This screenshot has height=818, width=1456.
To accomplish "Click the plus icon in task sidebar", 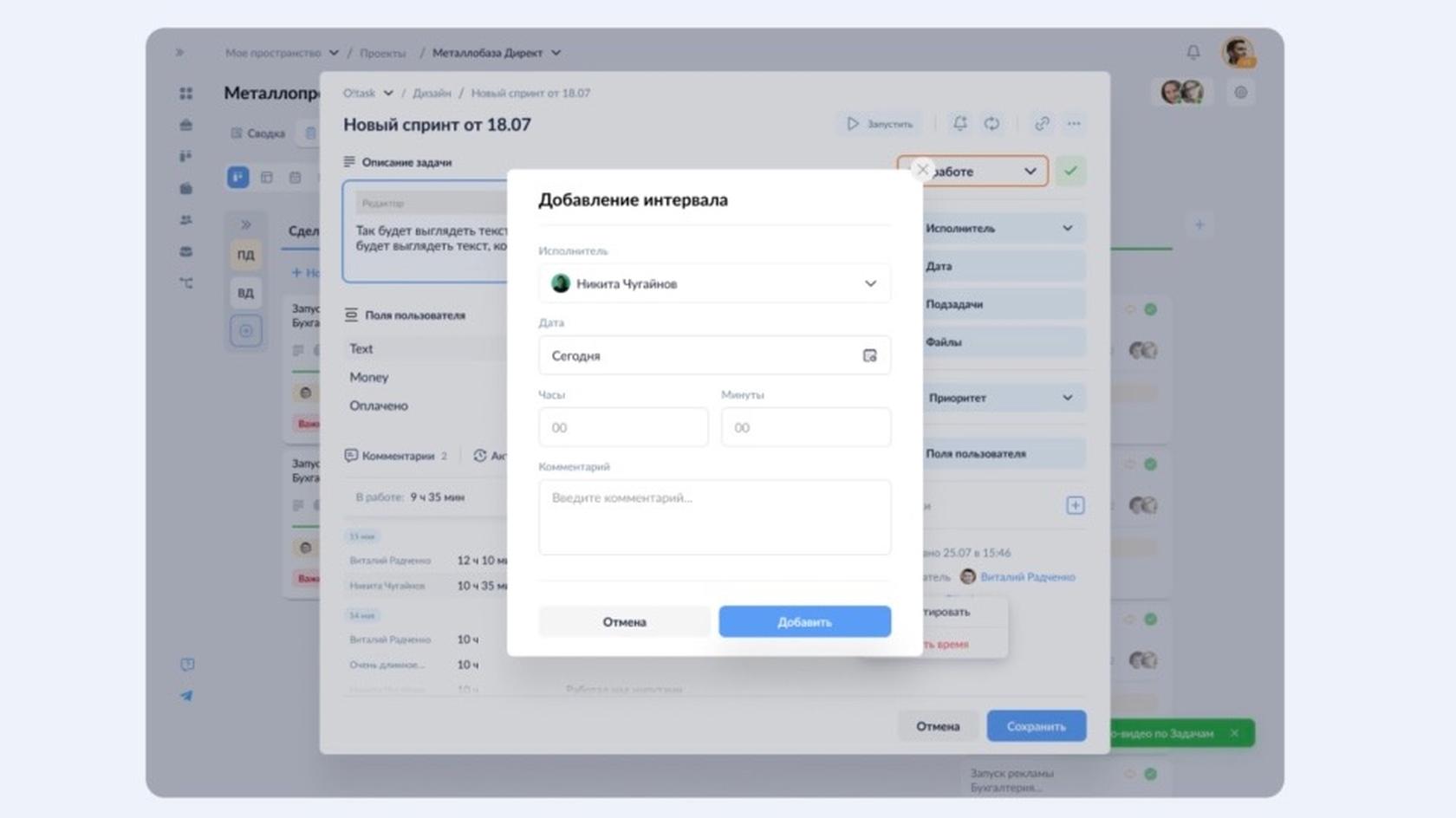I will pos(1075,505).
